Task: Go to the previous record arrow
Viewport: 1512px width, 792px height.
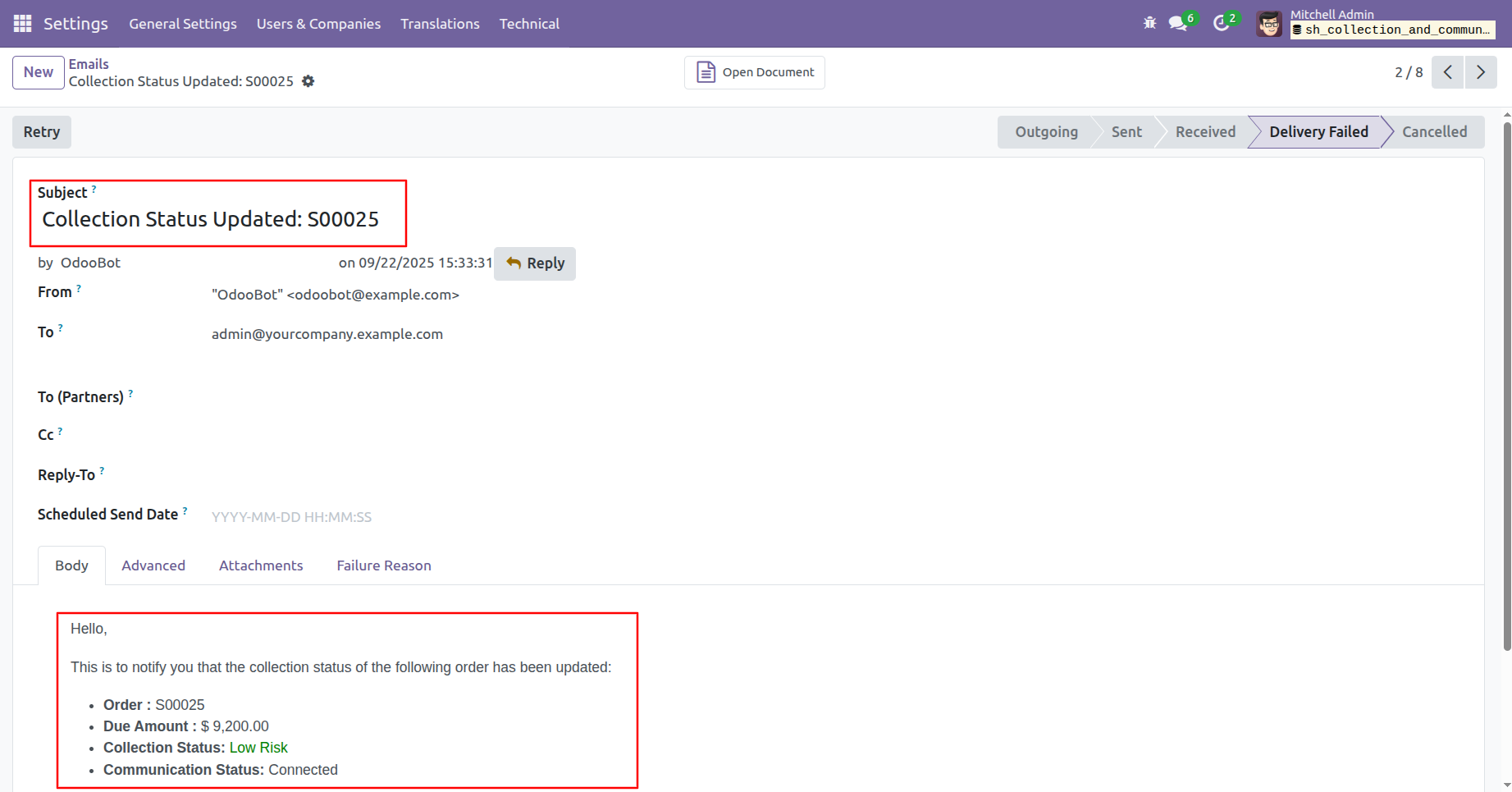Action: point(1448,72)
